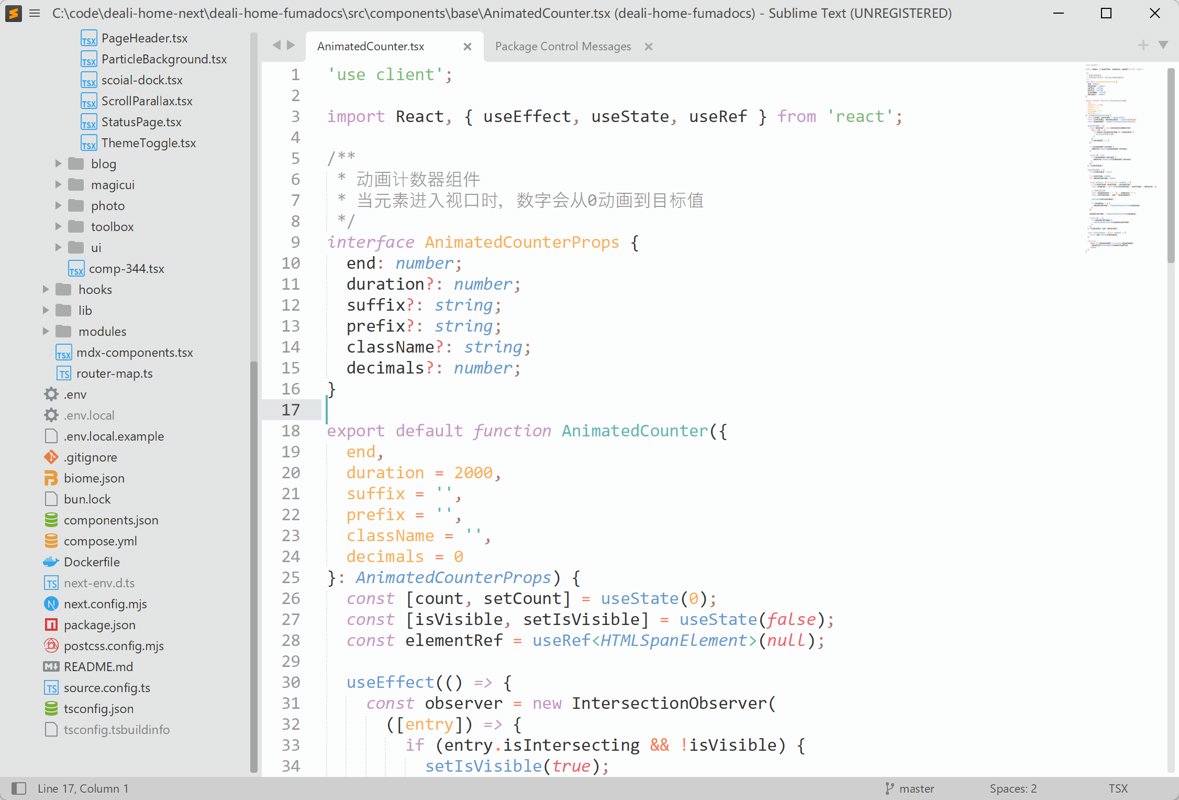Click the npm icon beside package.json
This screenshot has height=800, width=1179.
51,625
